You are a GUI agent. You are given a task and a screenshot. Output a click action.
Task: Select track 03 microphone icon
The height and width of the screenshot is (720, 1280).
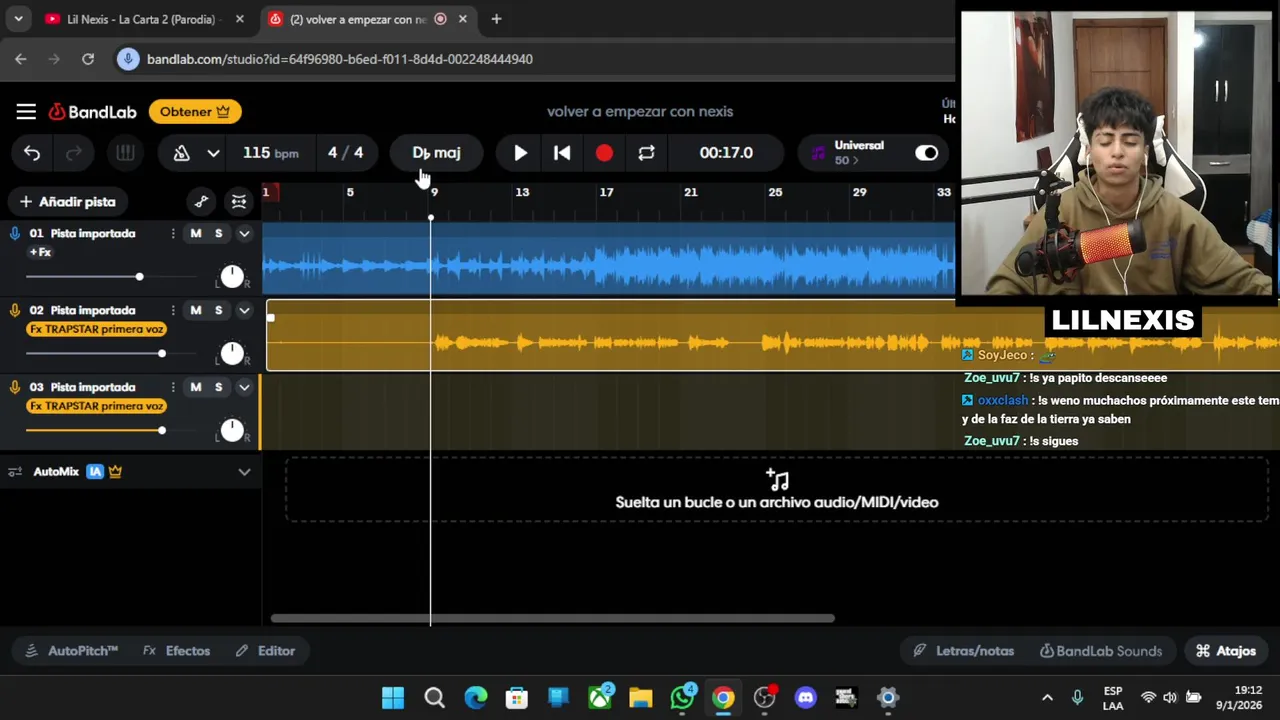[x=15, y=388]
